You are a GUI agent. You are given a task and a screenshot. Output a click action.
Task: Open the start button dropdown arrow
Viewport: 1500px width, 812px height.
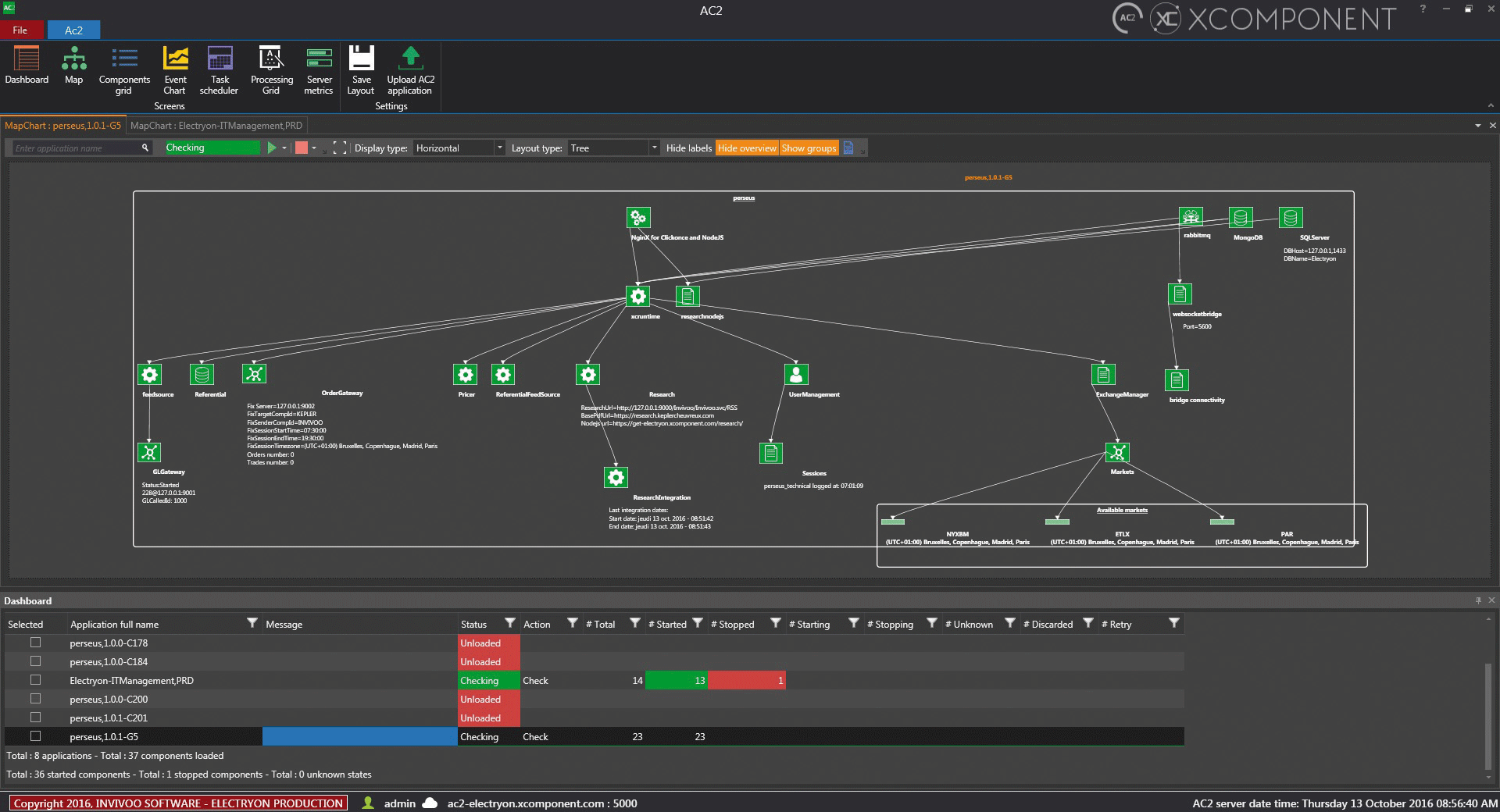coord(284,148)
